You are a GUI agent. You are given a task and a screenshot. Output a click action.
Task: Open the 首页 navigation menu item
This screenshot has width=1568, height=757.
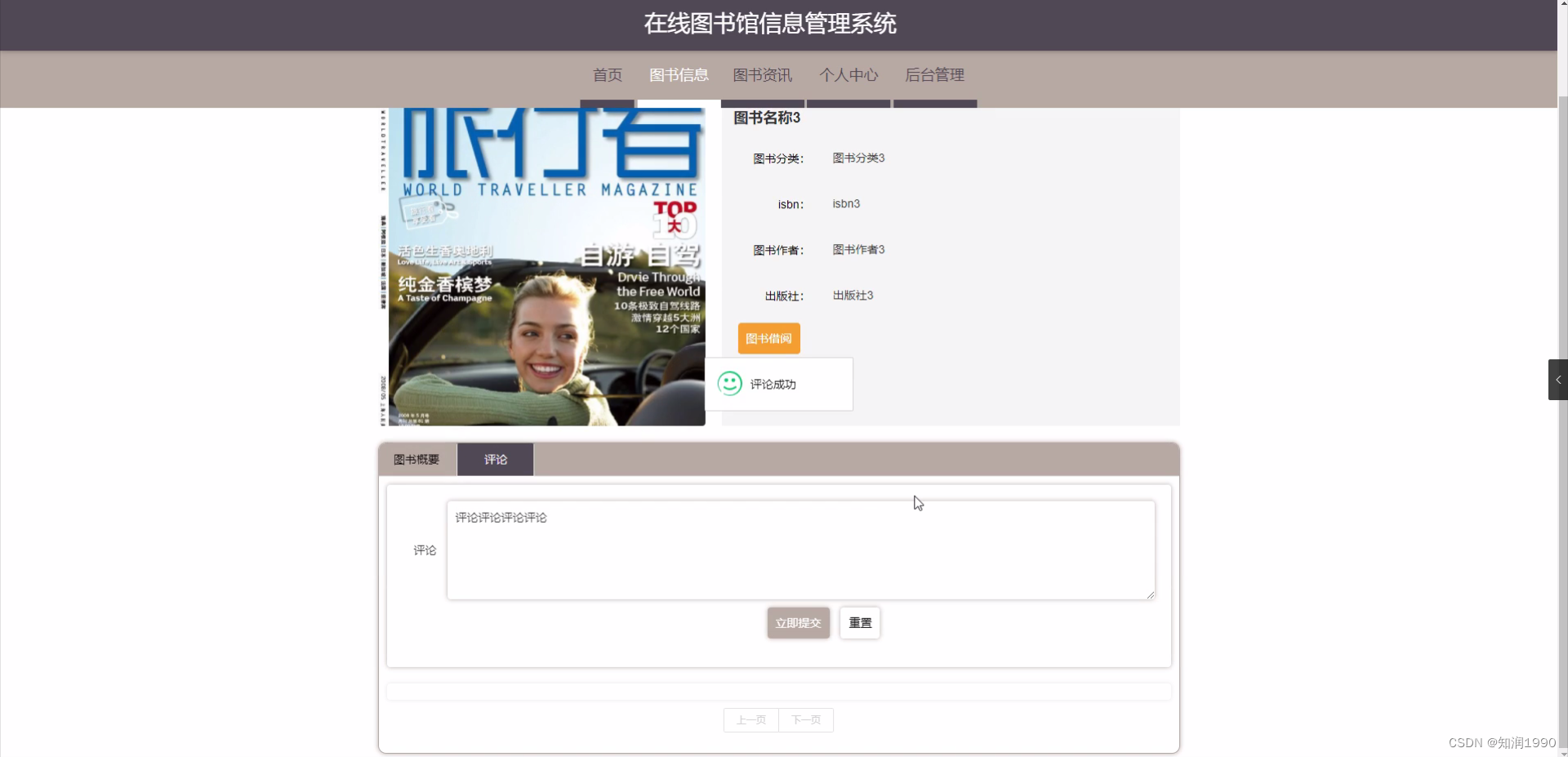(607, 75)
